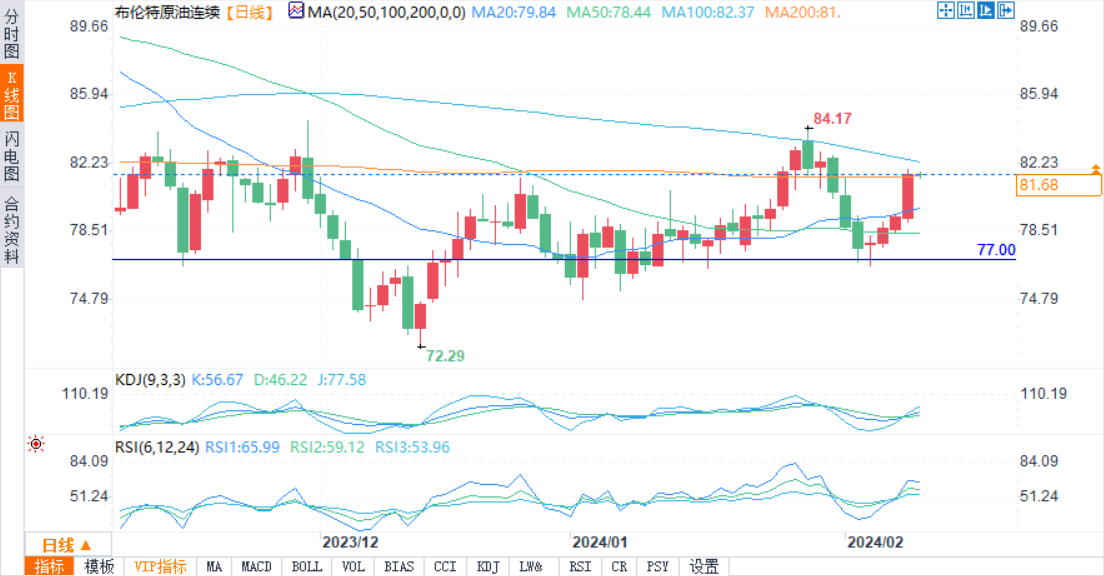Open the VIP指标 tab

pyautogui.click(x=160, y=567)
